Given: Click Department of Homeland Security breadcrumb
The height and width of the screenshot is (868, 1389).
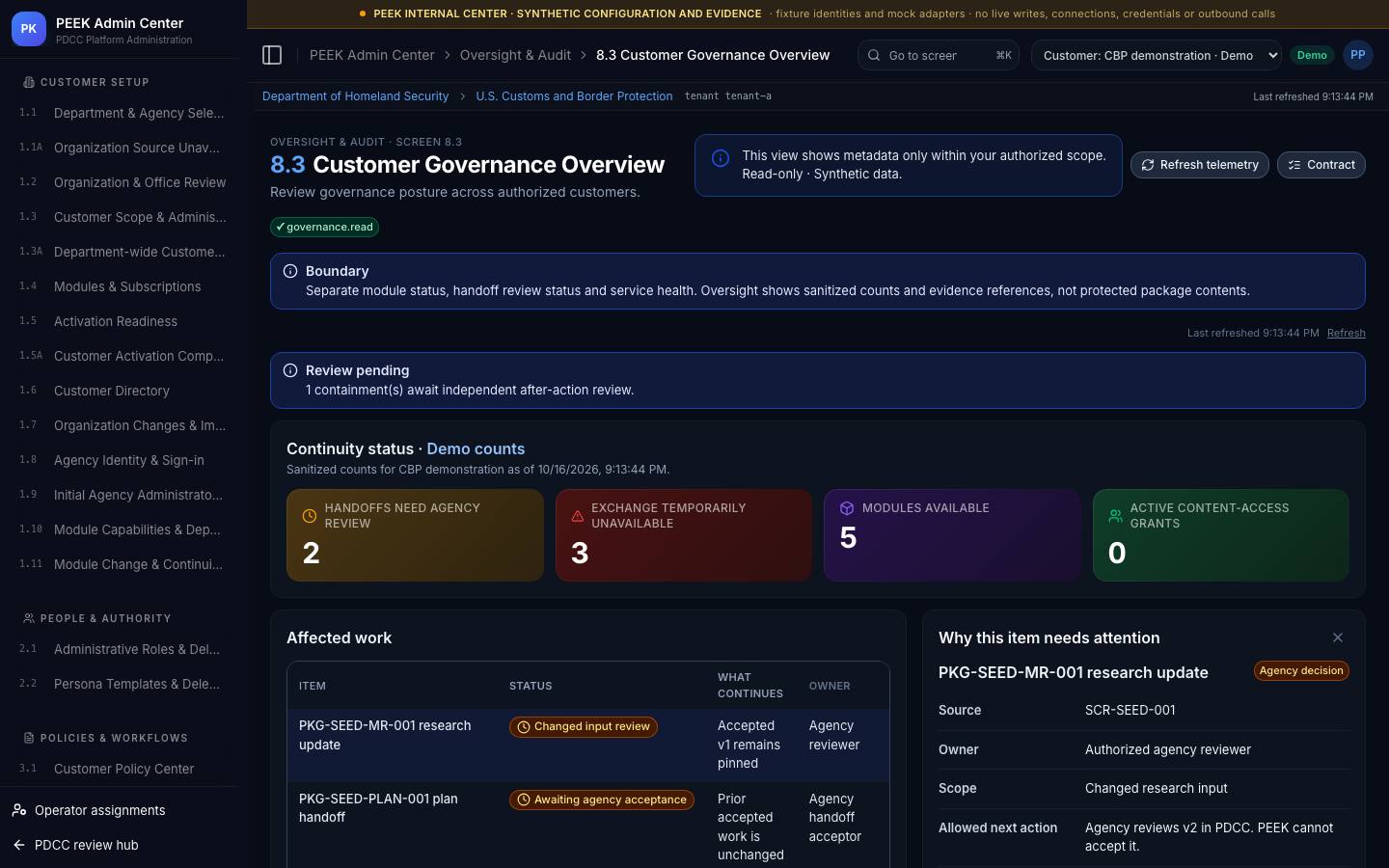Looking at the screenshot, I should [x=355, y=96].
